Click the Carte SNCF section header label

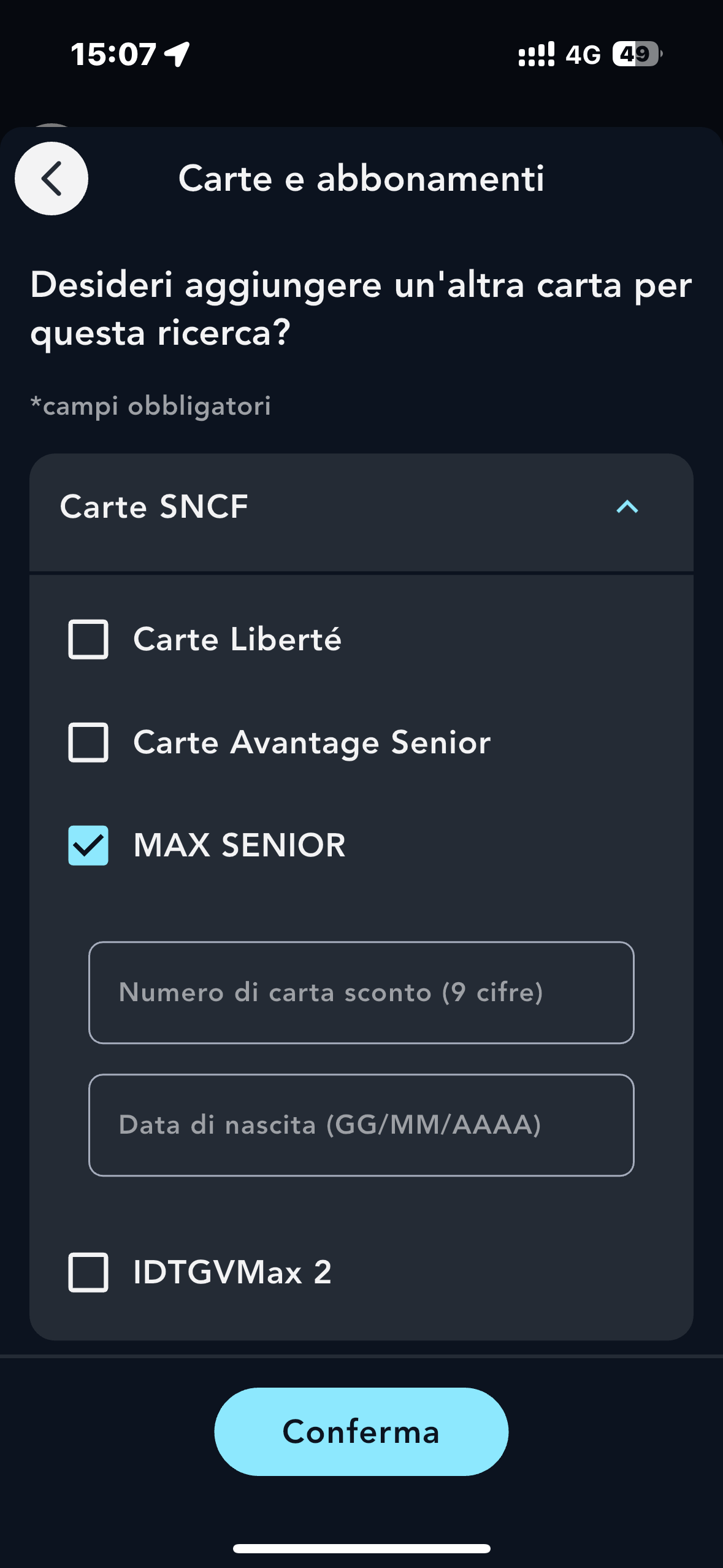pyautogui.click(x=154, y=507)
